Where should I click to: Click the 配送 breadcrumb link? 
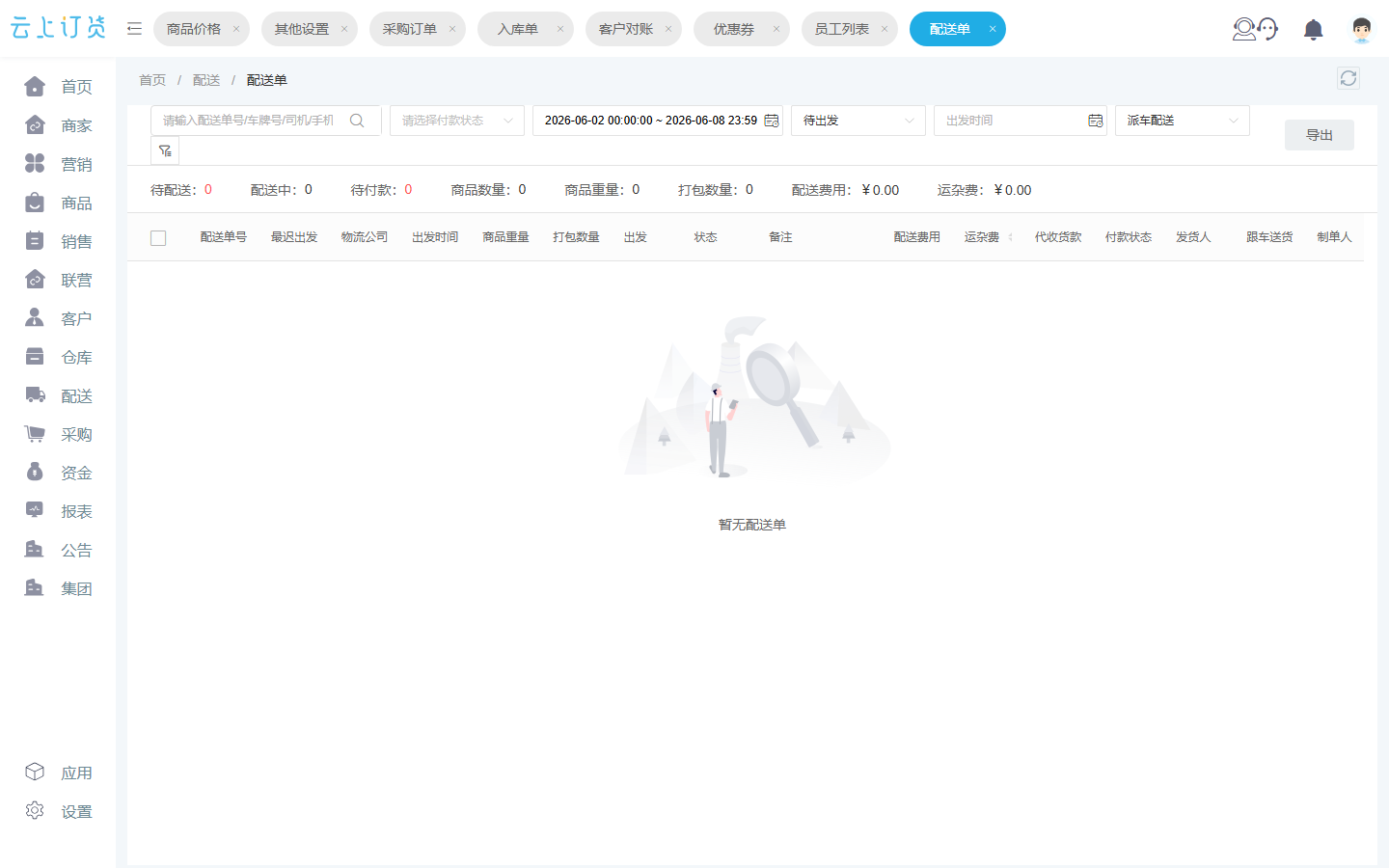(206, 80)
